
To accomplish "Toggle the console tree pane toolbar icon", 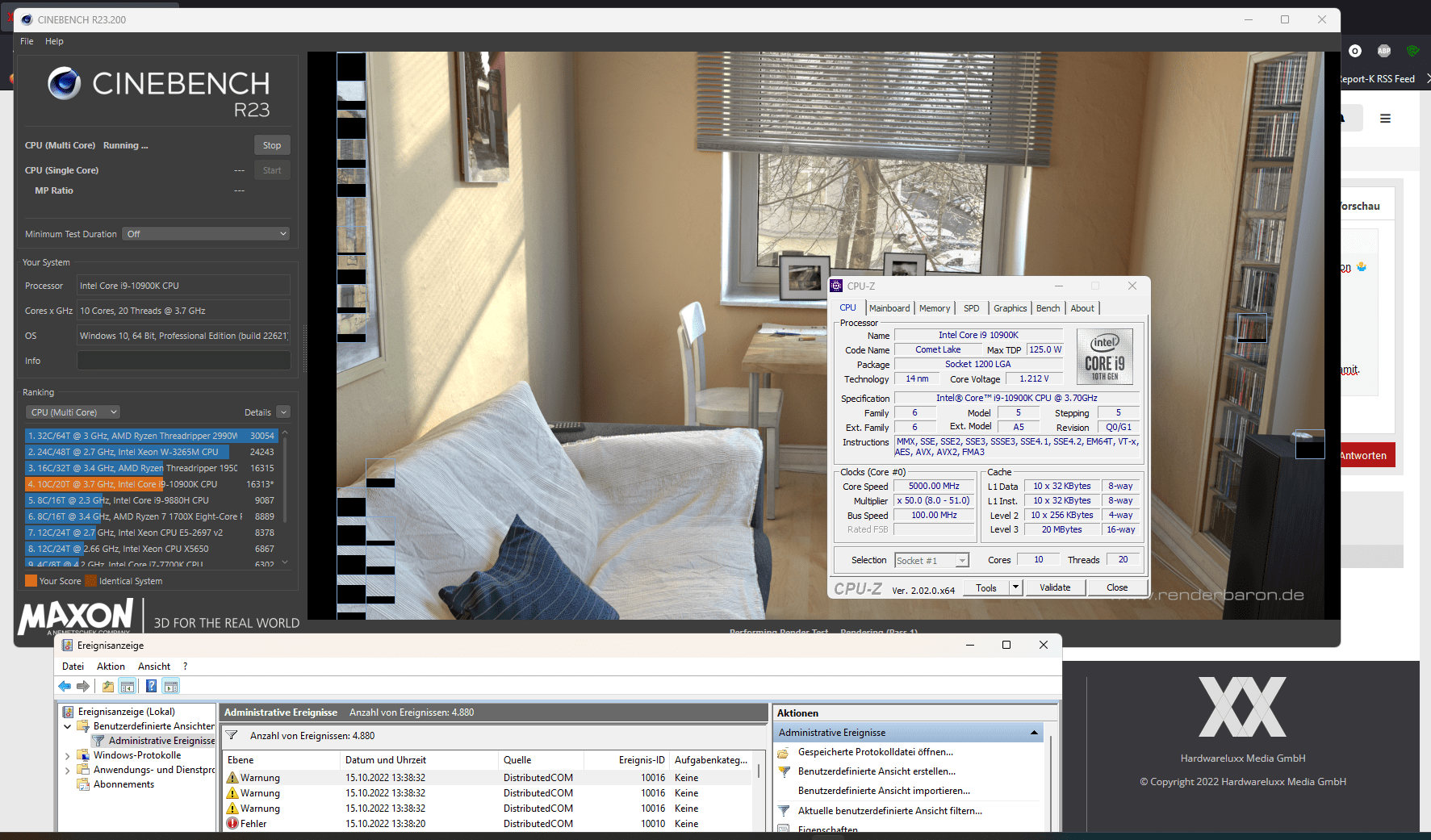I will [128, 687].
